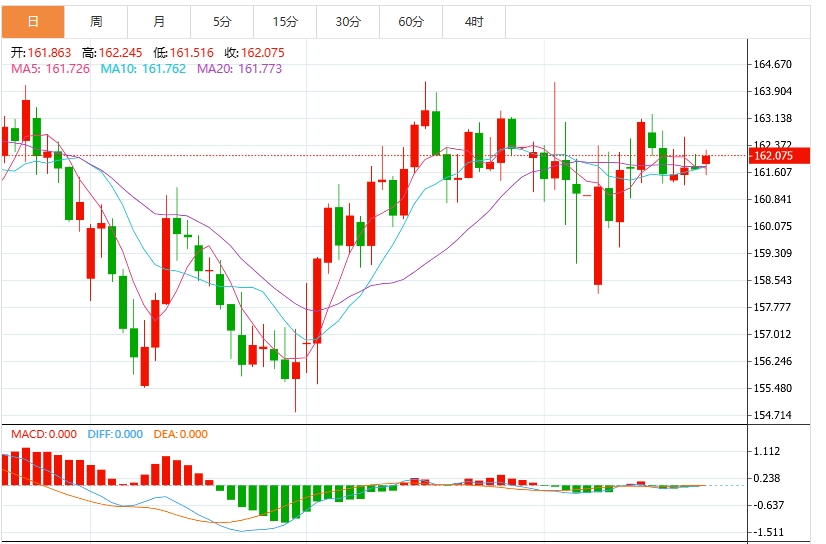Click the 高:162.245 high price value

[112, 53]
